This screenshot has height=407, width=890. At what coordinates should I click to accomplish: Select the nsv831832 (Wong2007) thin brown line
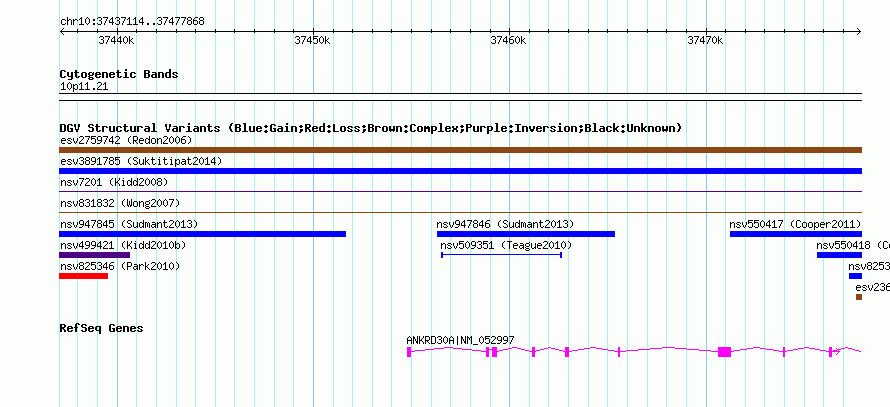click(x=460, y=213)
